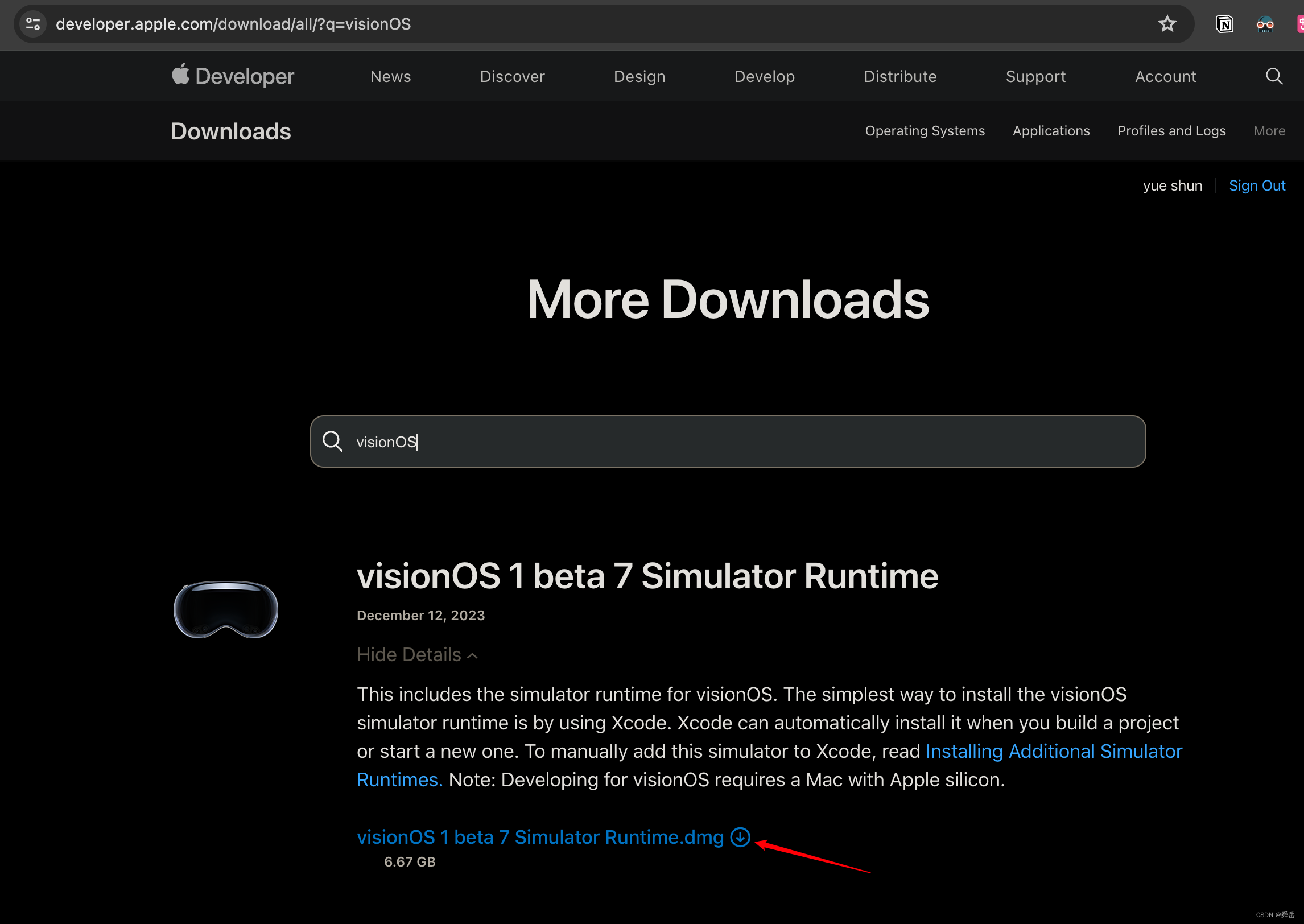The width and height of the screenshot is (1304, 924).
Task: Select the Support menu item
Action: pos(1036,76)
